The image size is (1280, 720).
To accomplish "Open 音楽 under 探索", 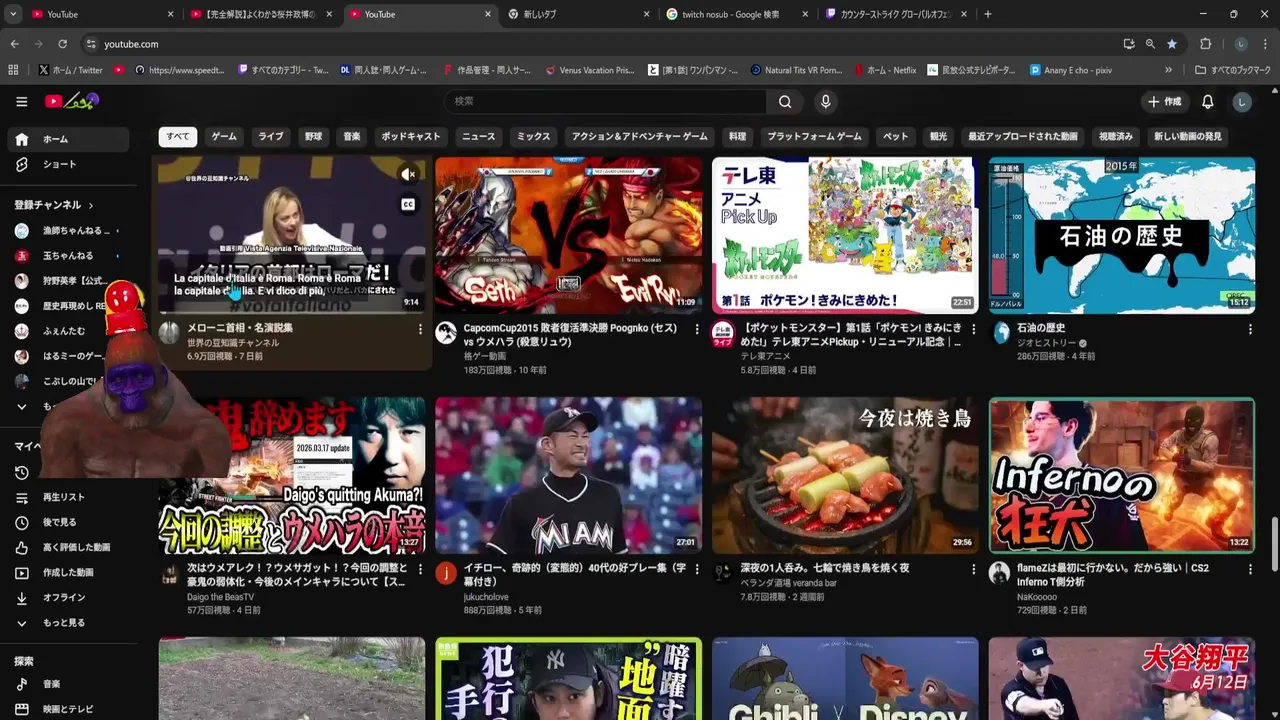I will coord(67,684).
